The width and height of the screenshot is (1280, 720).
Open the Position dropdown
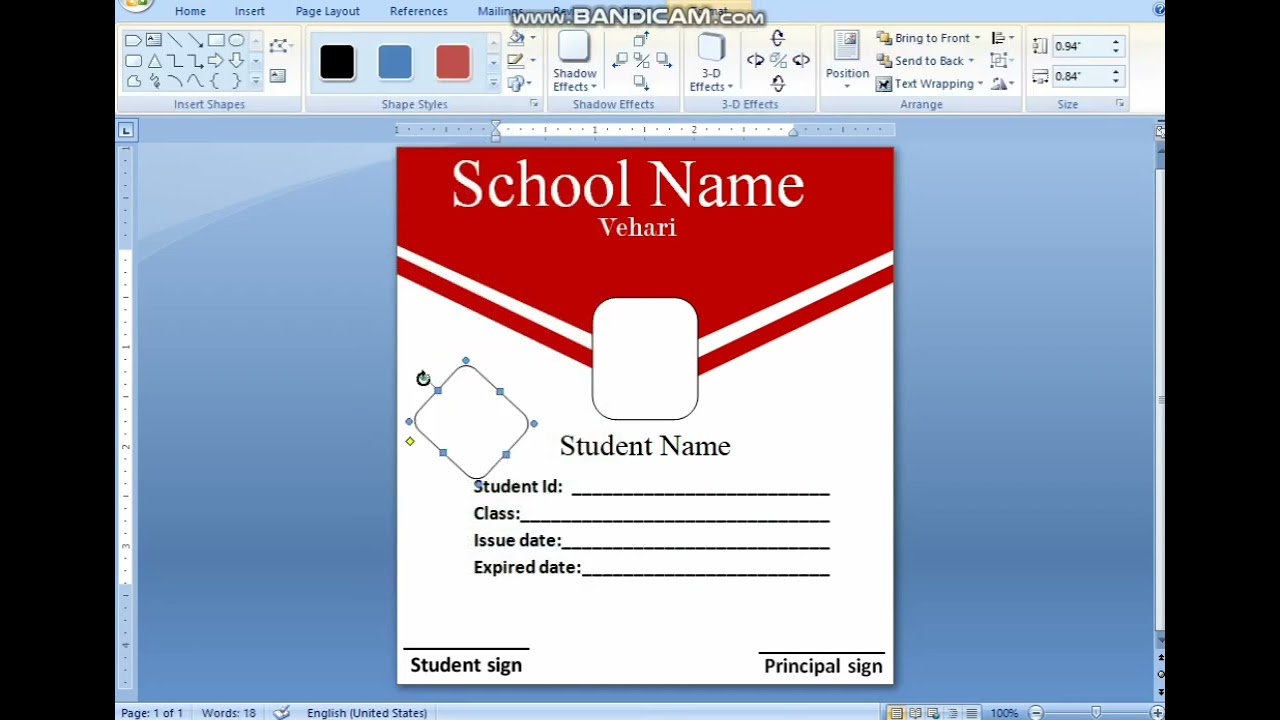(847, 62)
